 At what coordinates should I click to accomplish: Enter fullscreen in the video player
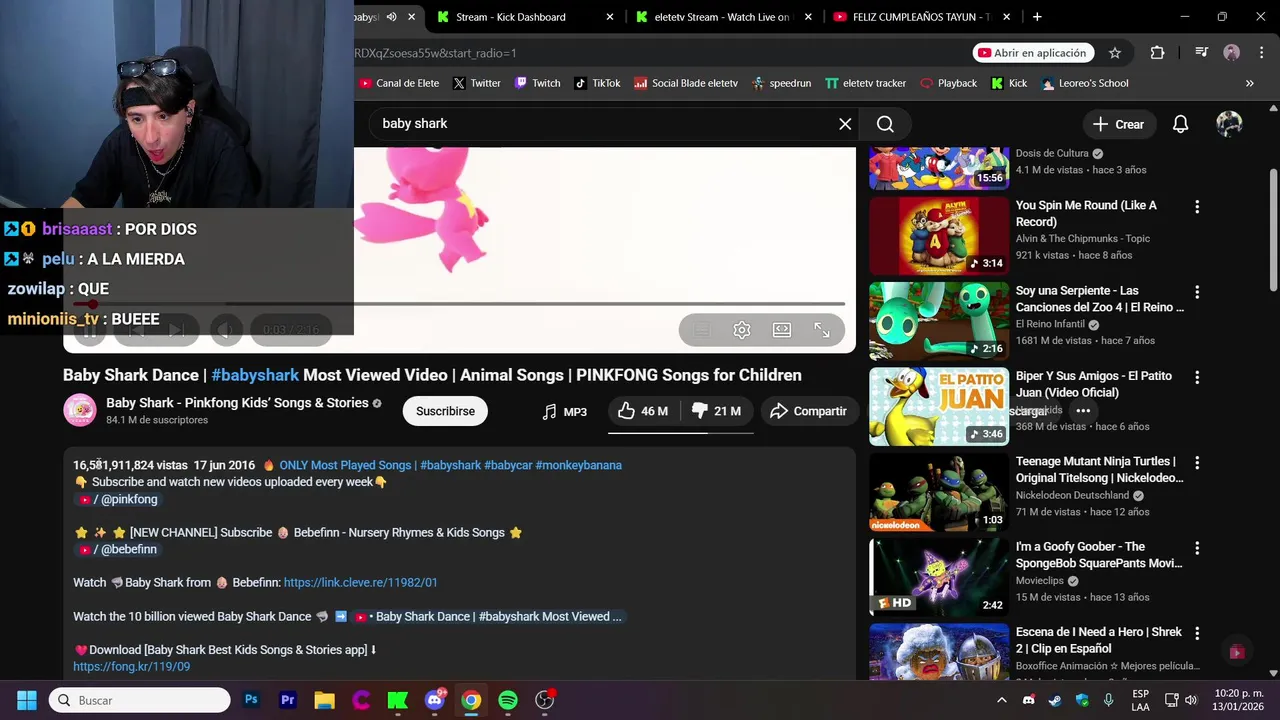point(822,330)
